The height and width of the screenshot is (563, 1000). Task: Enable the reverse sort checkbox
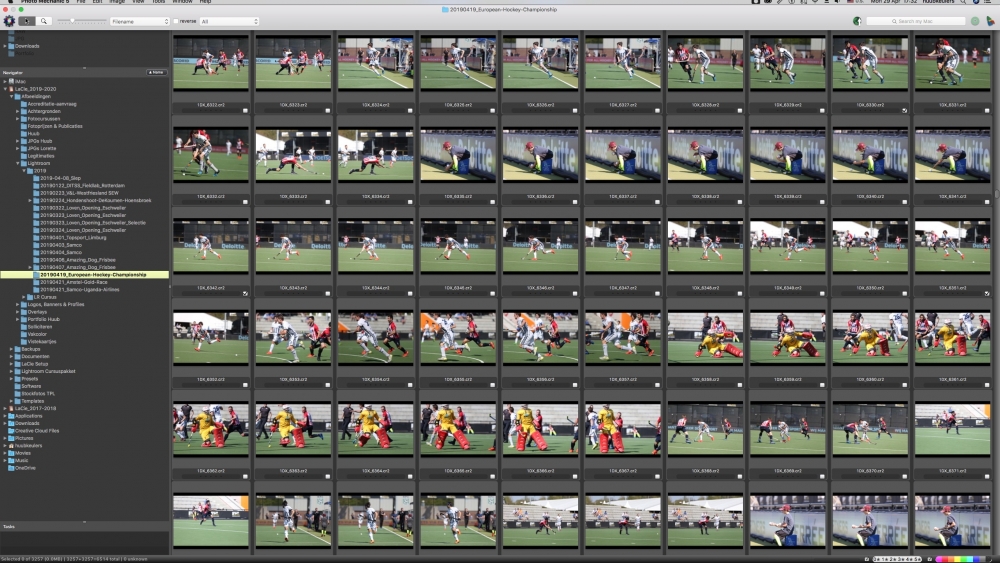click(x=176, y=21)
